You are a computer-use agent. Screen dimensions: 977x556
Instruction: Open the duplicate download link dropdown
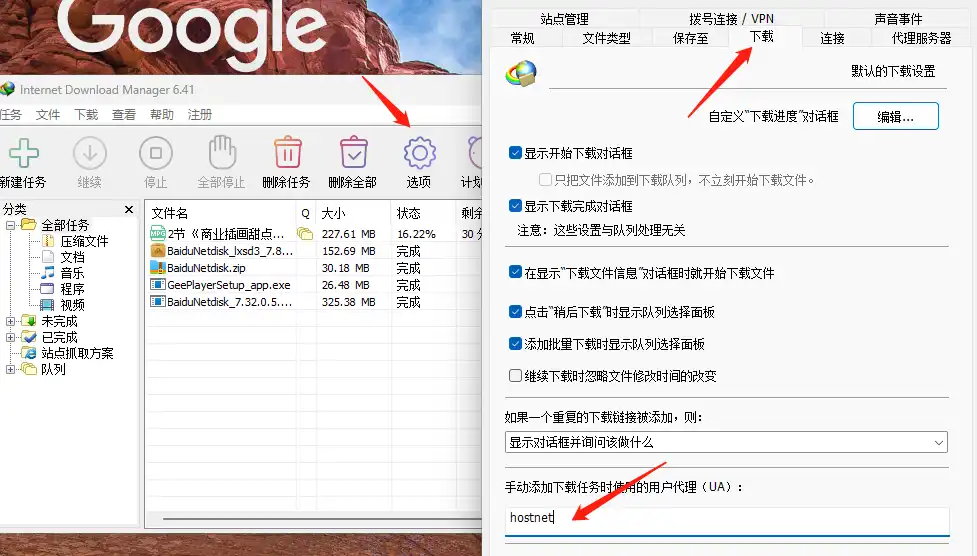click(726, 443)
